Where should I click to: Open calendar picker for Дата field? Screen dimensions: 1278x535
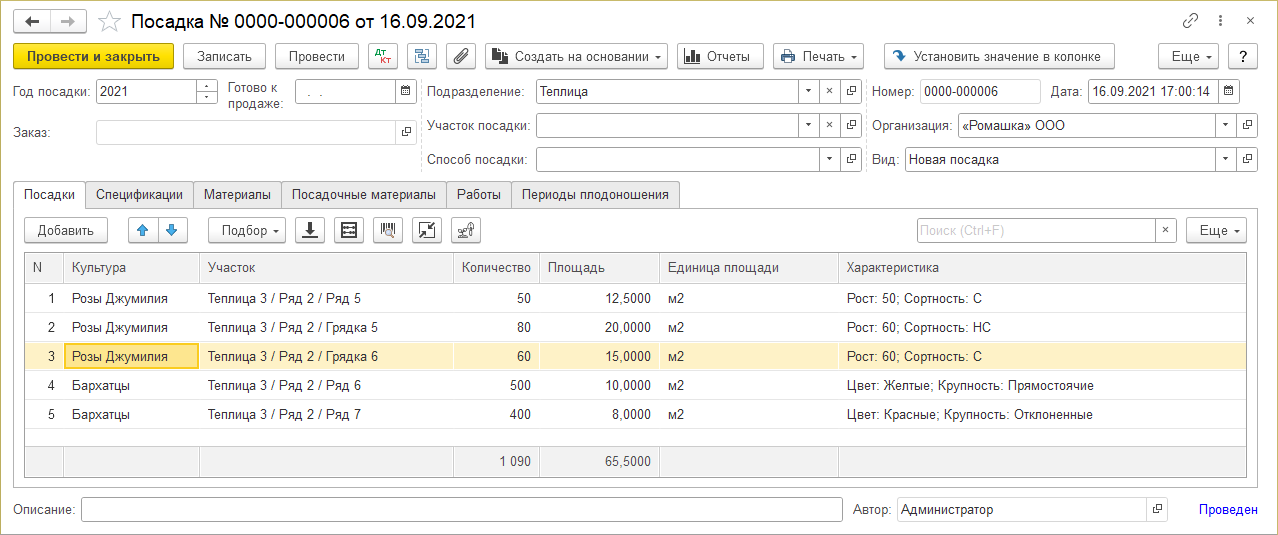pos(1229,92)
